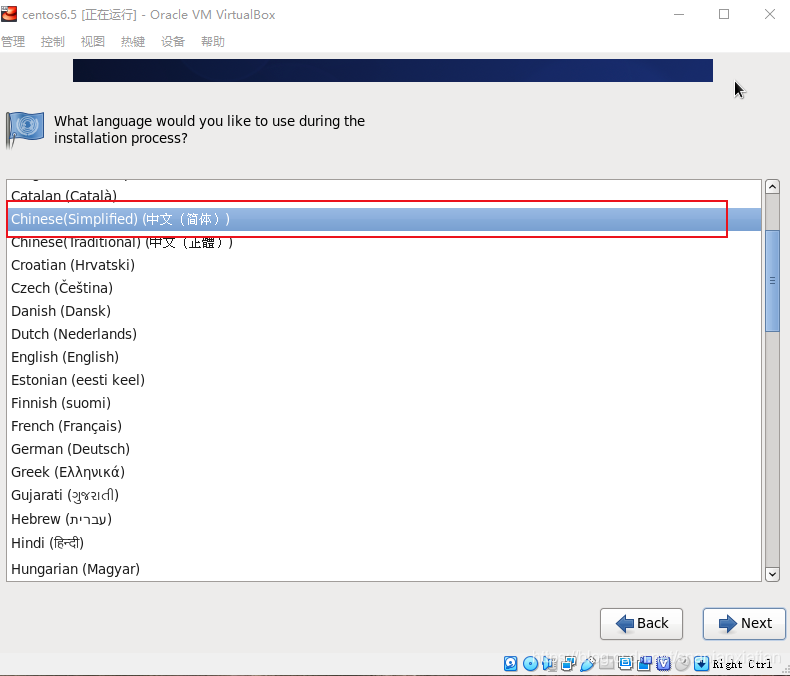
Task: Select Hindi language row
Action: pyautogui.click(x=384, y=543)
